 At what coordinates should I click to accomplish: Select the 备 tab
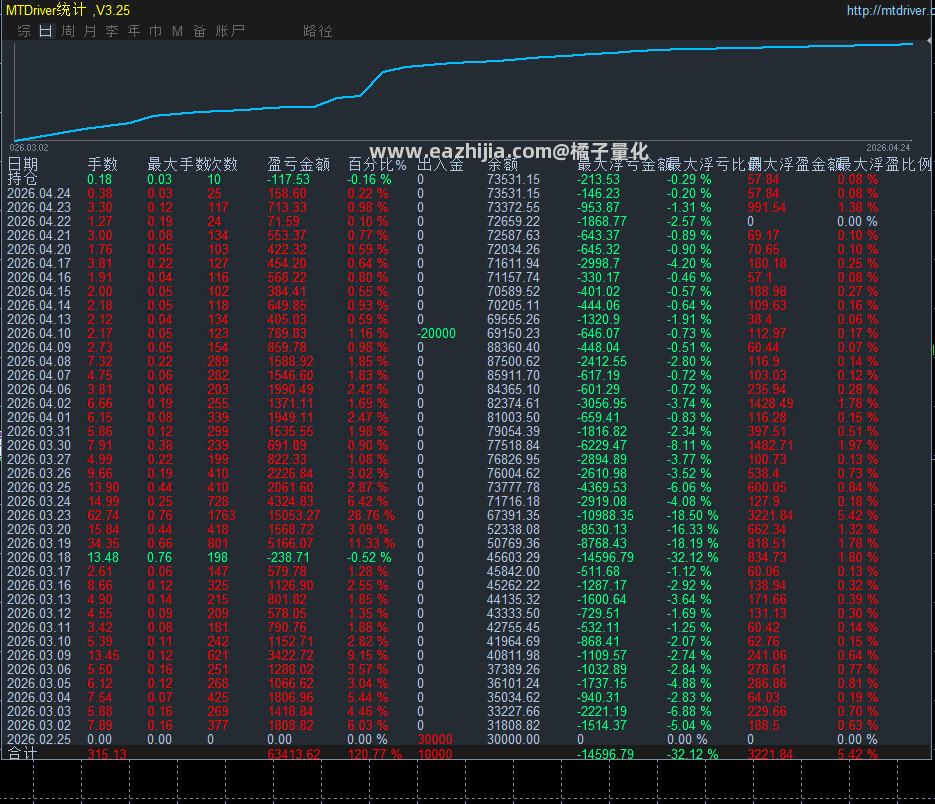pyautogui.click(x=199, y=31)
